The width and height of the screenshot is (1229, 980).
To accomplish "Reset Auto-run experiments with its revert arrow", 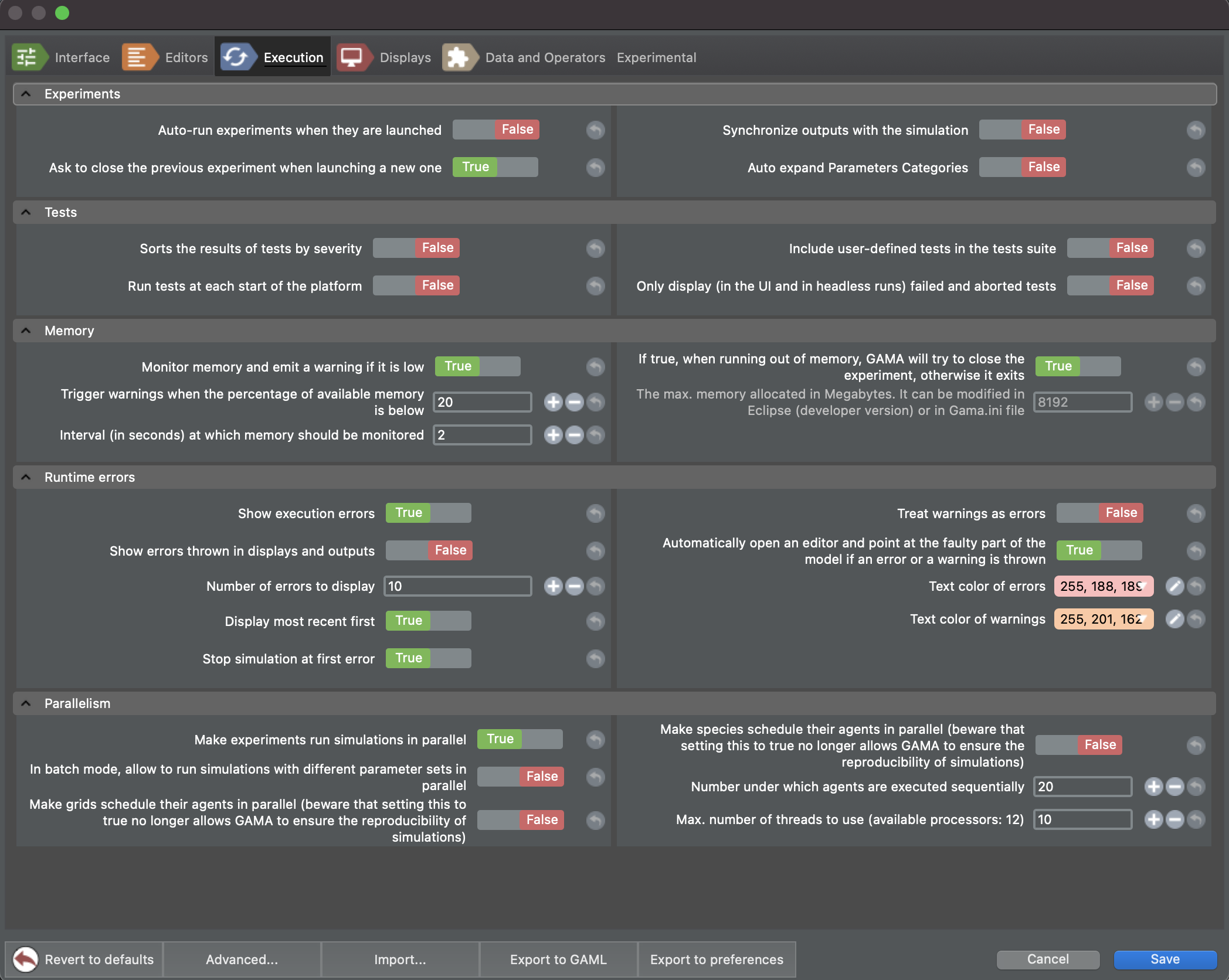I will (595, 130).
